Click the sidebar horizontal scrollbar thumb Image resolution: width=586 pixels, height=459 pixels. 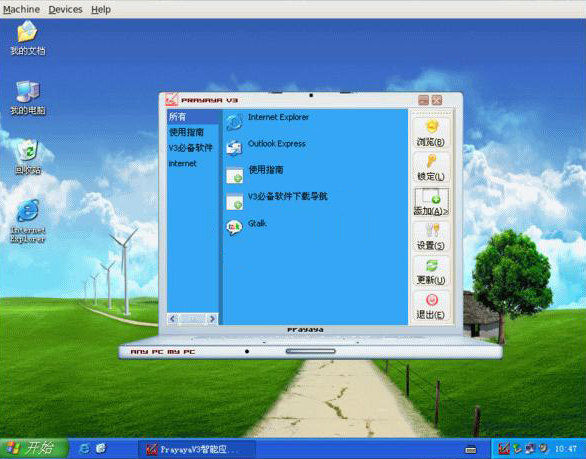192,319
